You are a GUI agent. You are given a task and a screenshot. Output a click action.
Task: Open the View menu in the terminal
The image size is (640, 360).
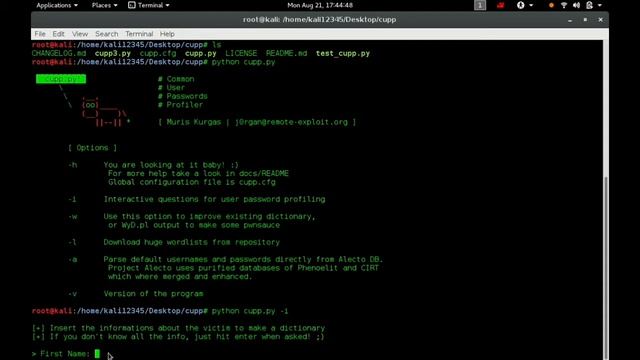click(x=80, y=34)
